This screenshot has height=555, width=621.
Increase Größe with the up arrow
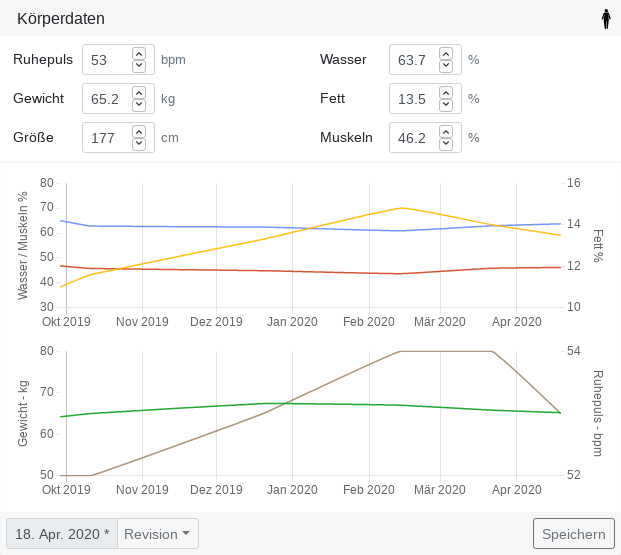pos(139,131)
